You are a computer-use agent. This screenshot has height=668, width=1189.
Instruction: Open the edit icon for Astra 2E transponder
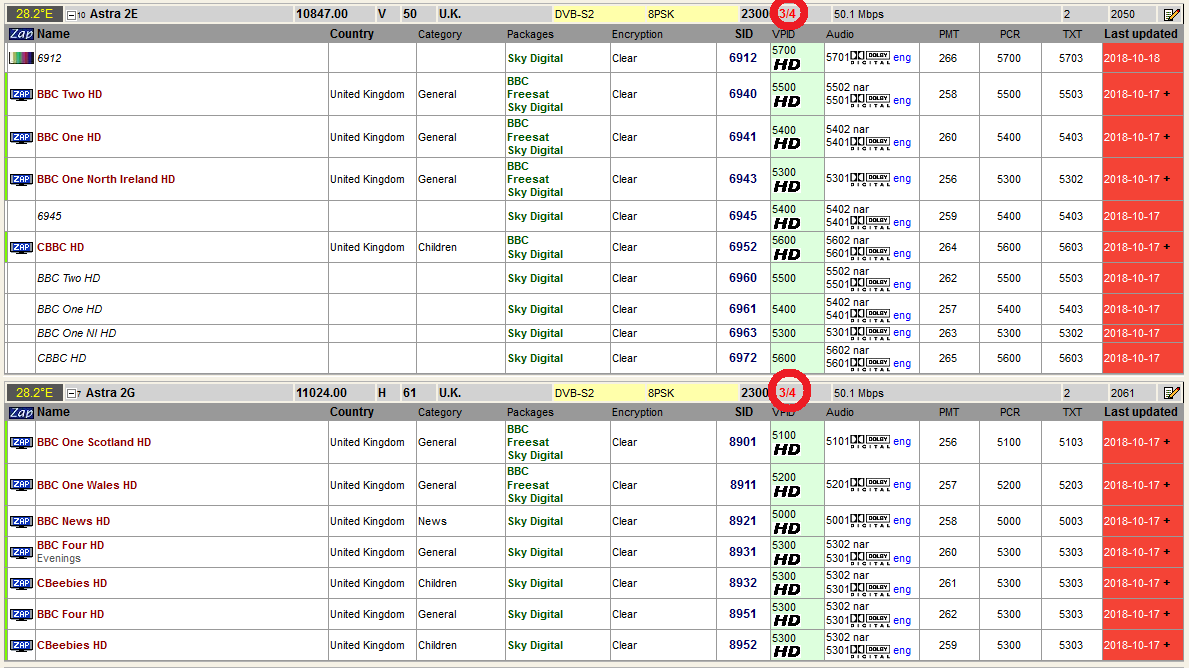pyautogui.click(x=1172, y=14)
